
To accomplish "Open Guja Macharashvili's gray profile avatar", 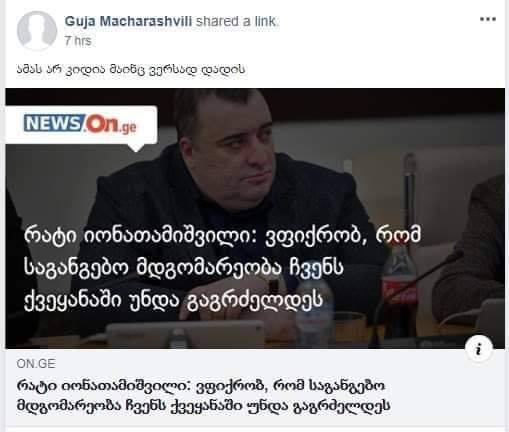I will point(37,31).
